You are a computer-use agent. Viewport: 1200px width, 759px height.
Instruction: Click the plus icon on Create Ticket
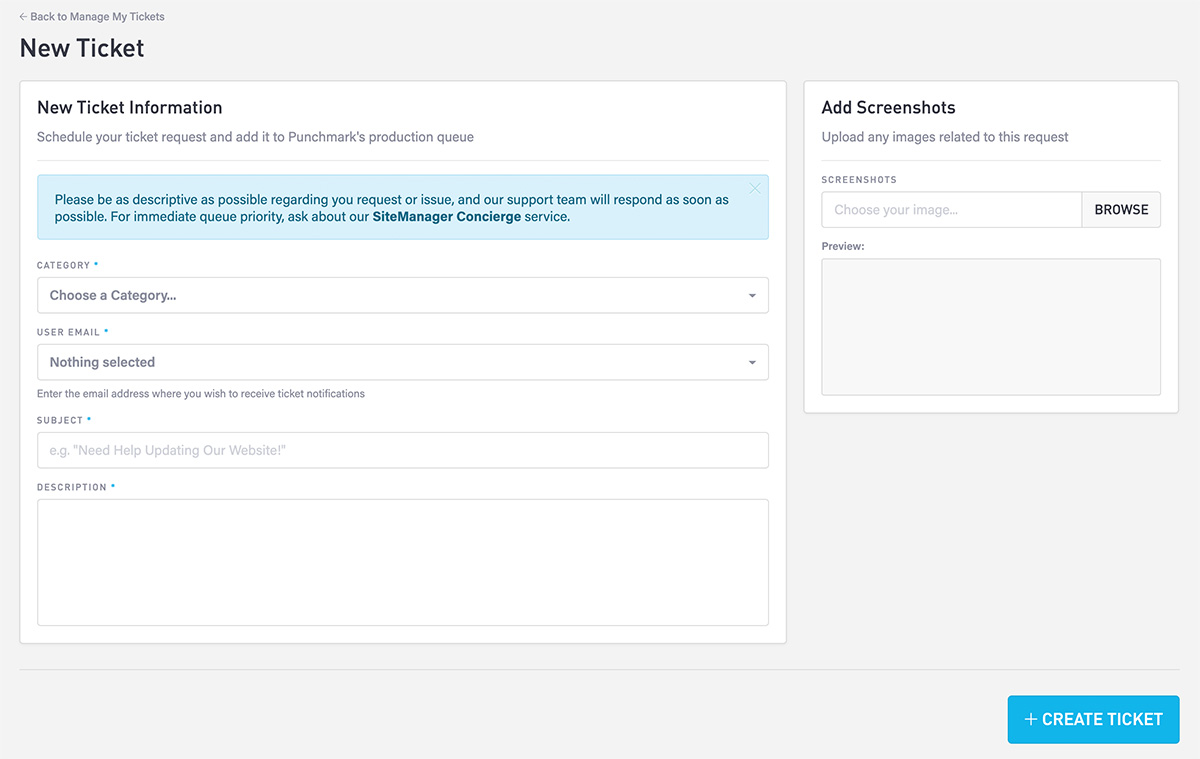[1030, 719]
